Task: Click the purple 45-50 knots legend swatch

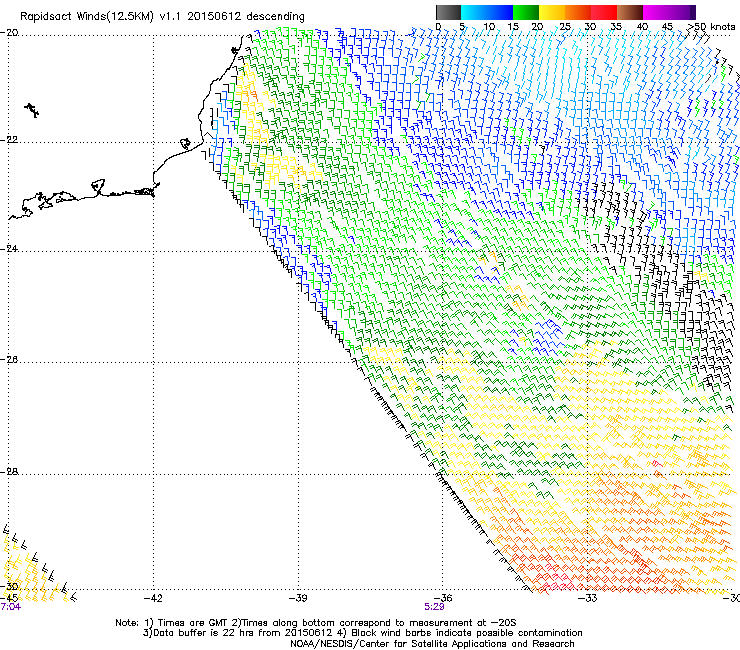Action: (682, 12)
